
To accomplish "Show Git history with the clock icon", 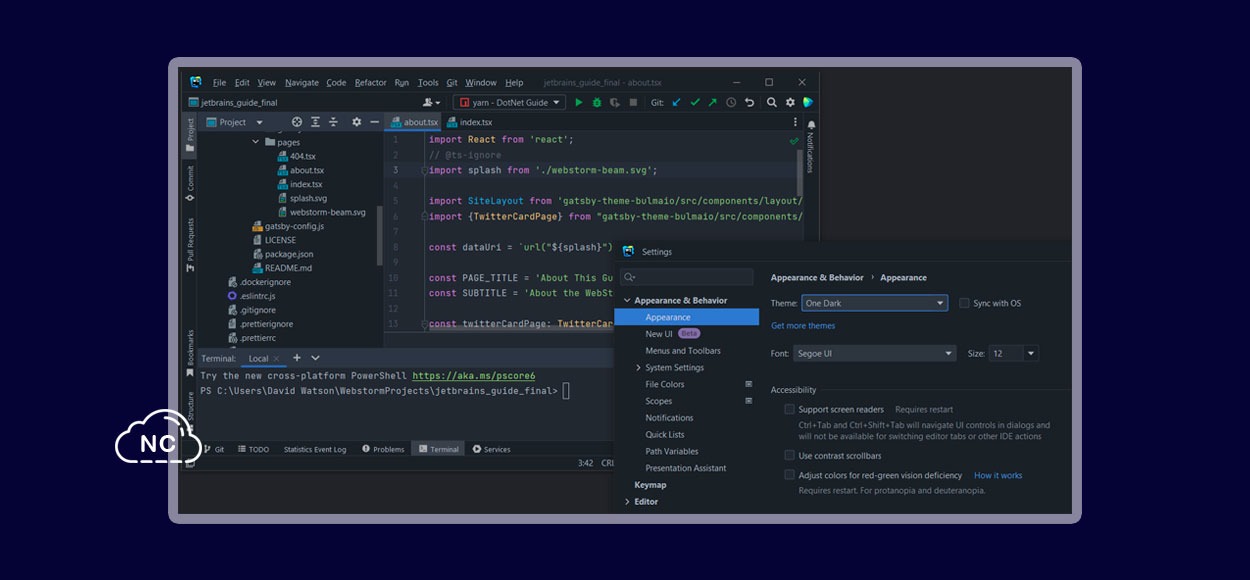I will [731, 102].
